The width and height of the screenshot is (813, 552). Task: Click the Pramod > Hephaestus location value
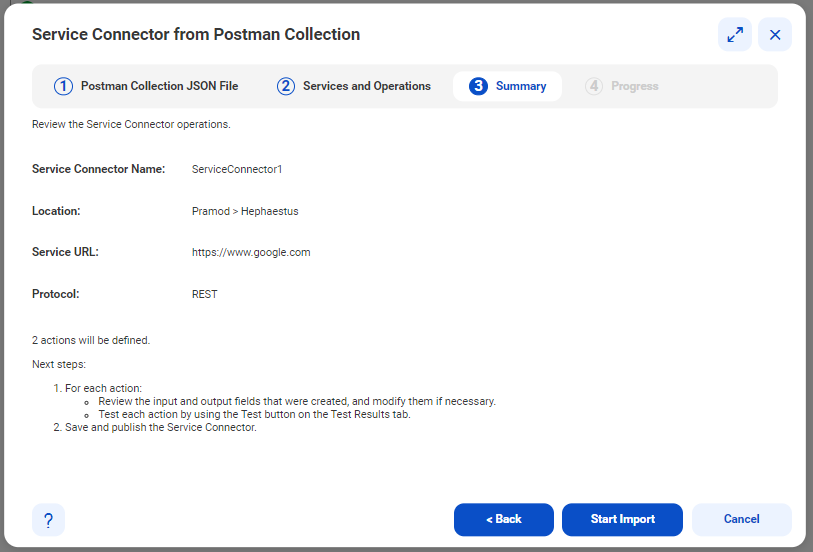245,211
